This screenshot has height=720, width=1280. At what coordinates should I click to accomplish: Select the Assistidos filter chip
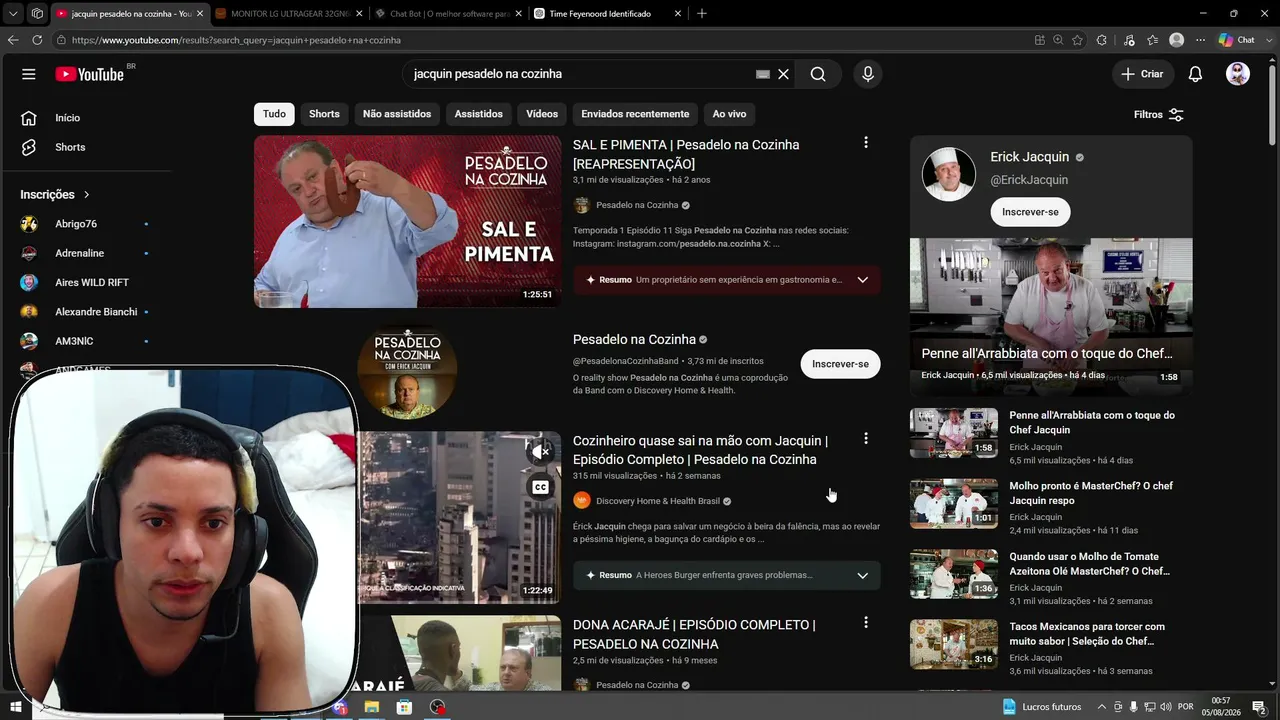478,114
